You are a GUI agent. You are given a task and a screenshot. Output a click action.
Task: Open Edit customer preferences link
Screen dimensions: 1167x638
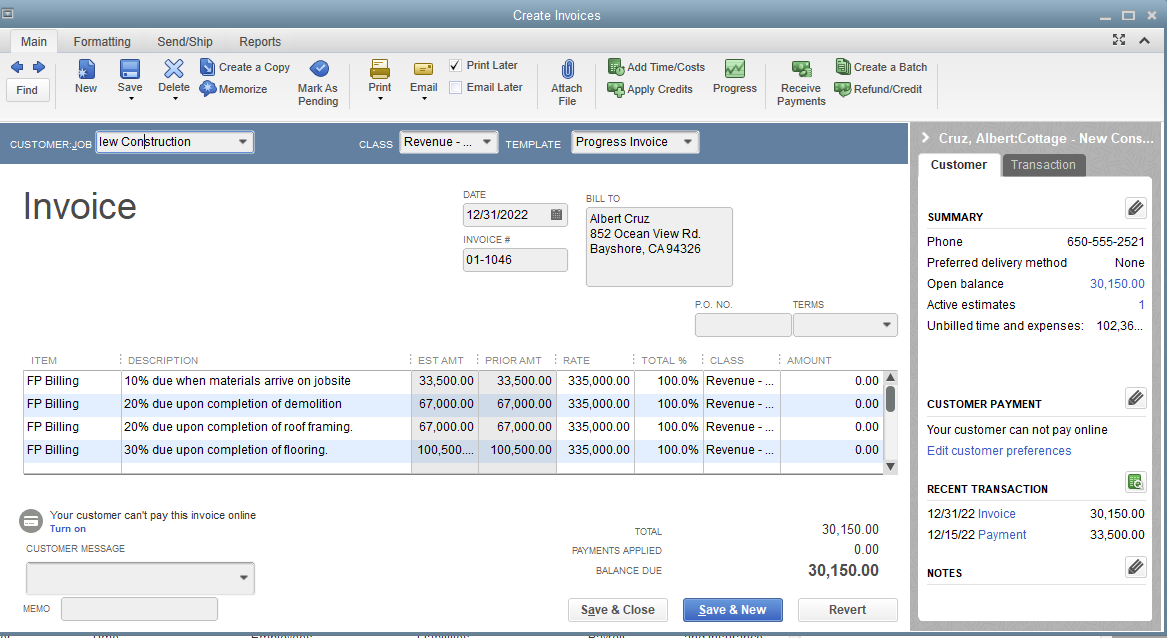tap(998, 451)
